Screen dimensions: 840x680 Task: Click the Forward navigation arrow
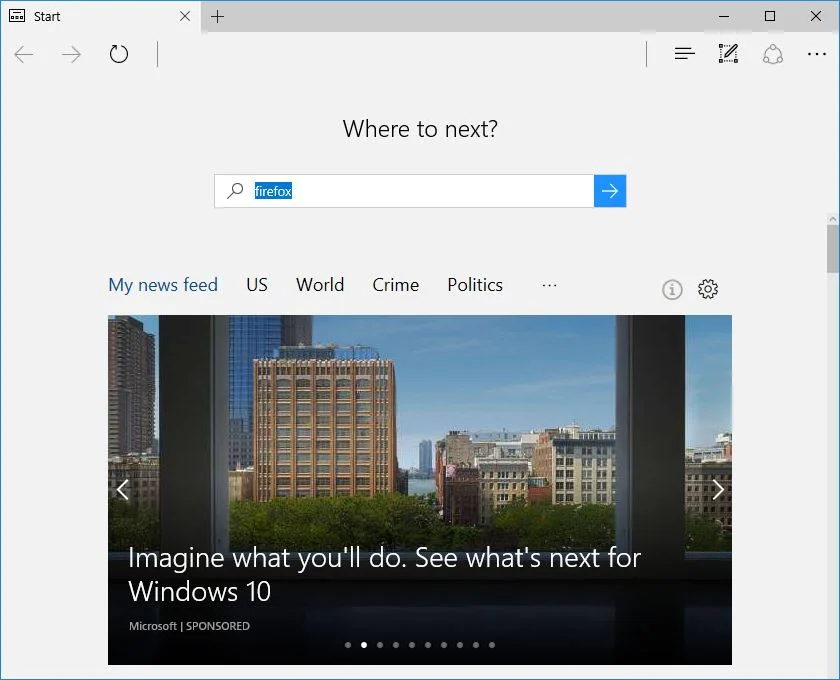click(x=71, y=54)
